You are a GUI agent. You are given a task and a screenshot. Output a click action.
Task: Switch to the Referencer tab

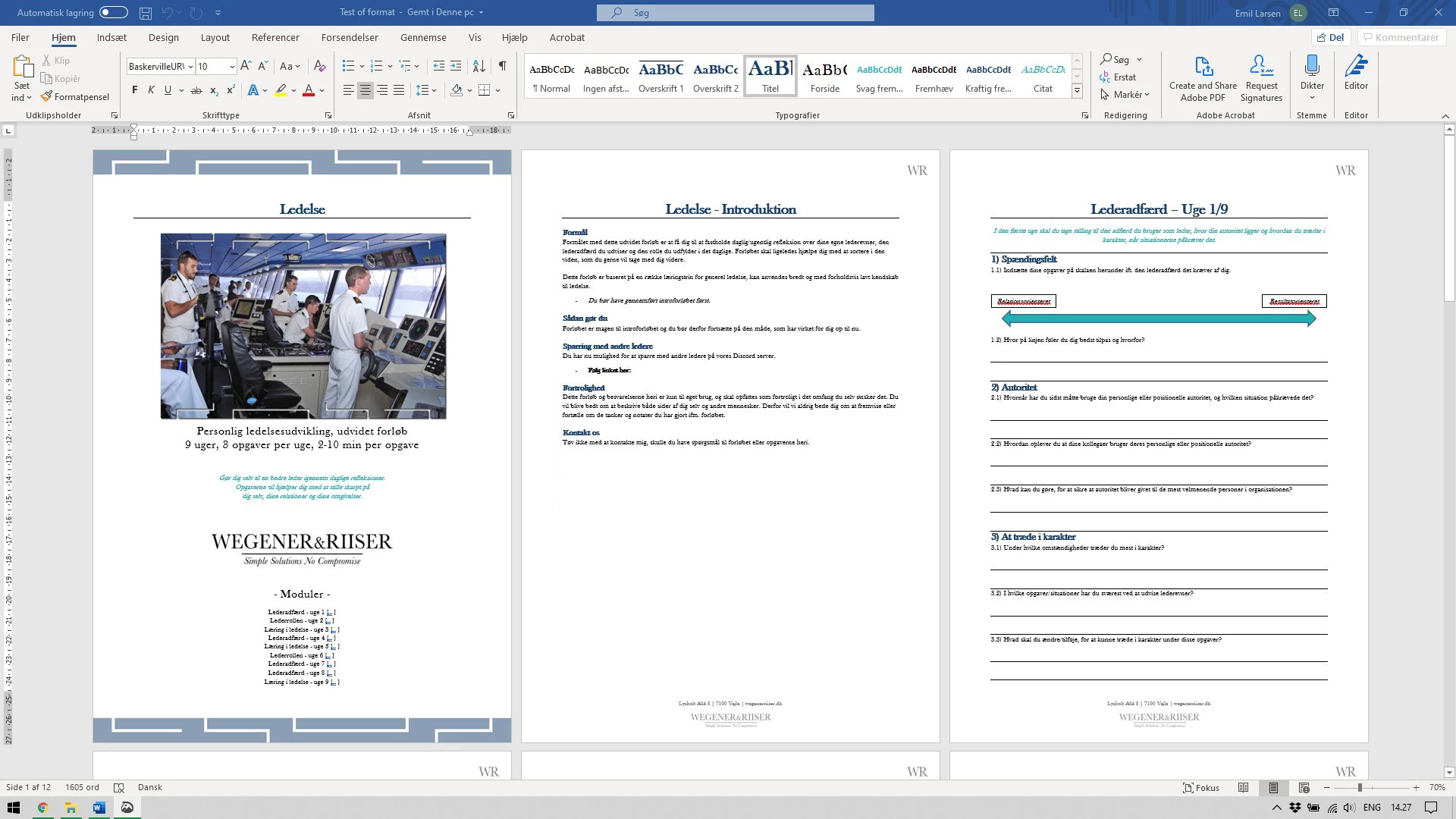(x=275, y=37)
